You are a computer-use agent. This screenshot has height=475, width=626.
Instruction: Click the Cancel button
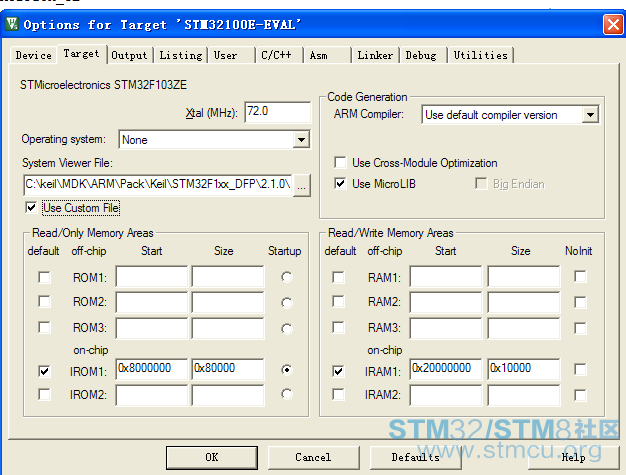(x=313, y=457)
